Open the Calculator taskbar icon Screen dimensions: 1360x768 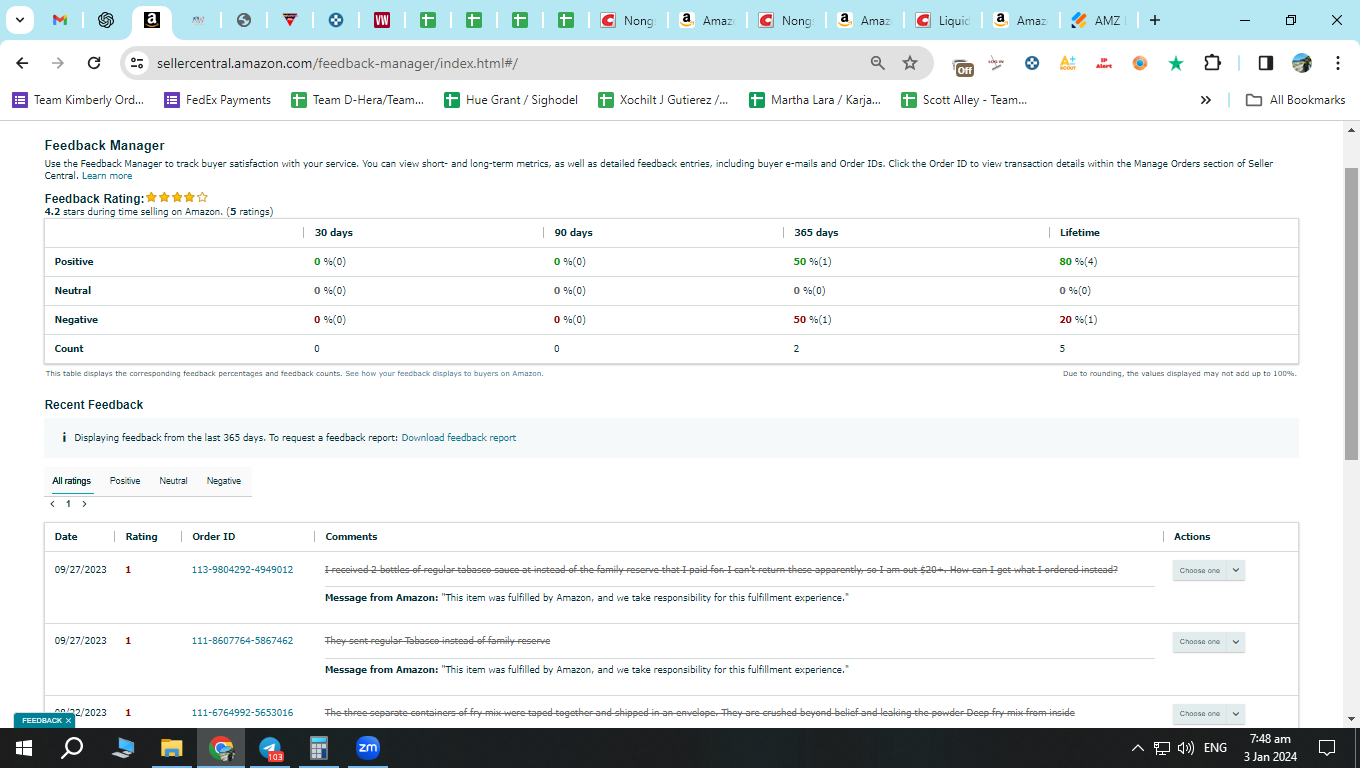tap(319, 748)
